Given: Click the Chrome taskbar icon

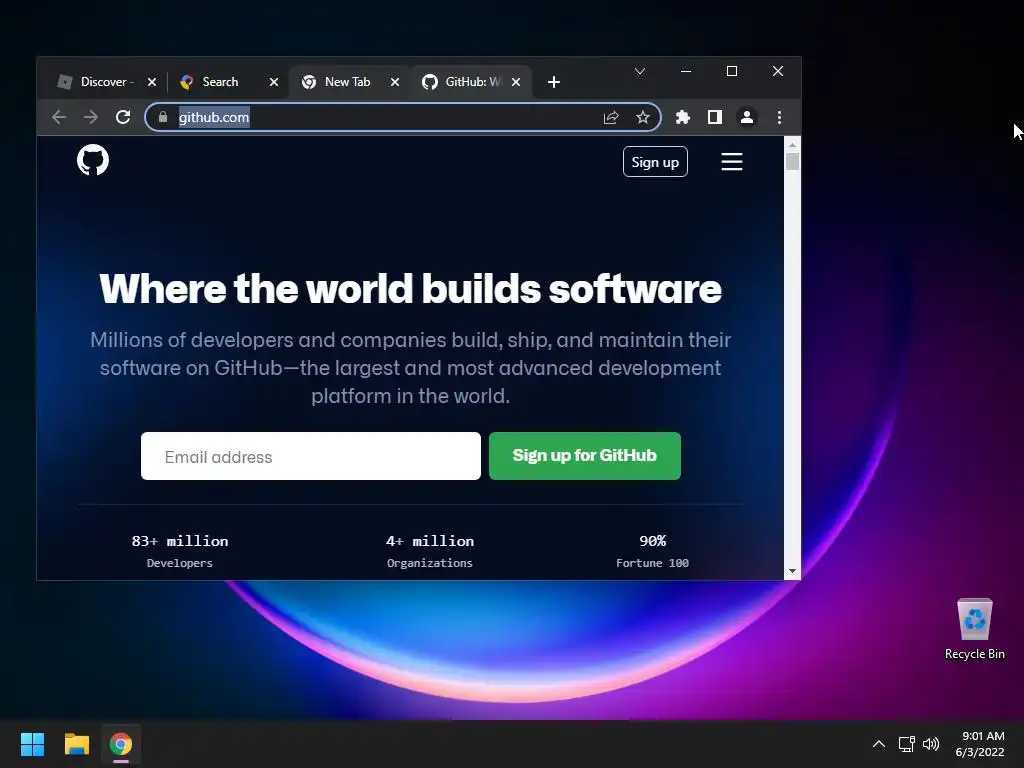Looking at the screenshot, I should (x=121, y=744).
